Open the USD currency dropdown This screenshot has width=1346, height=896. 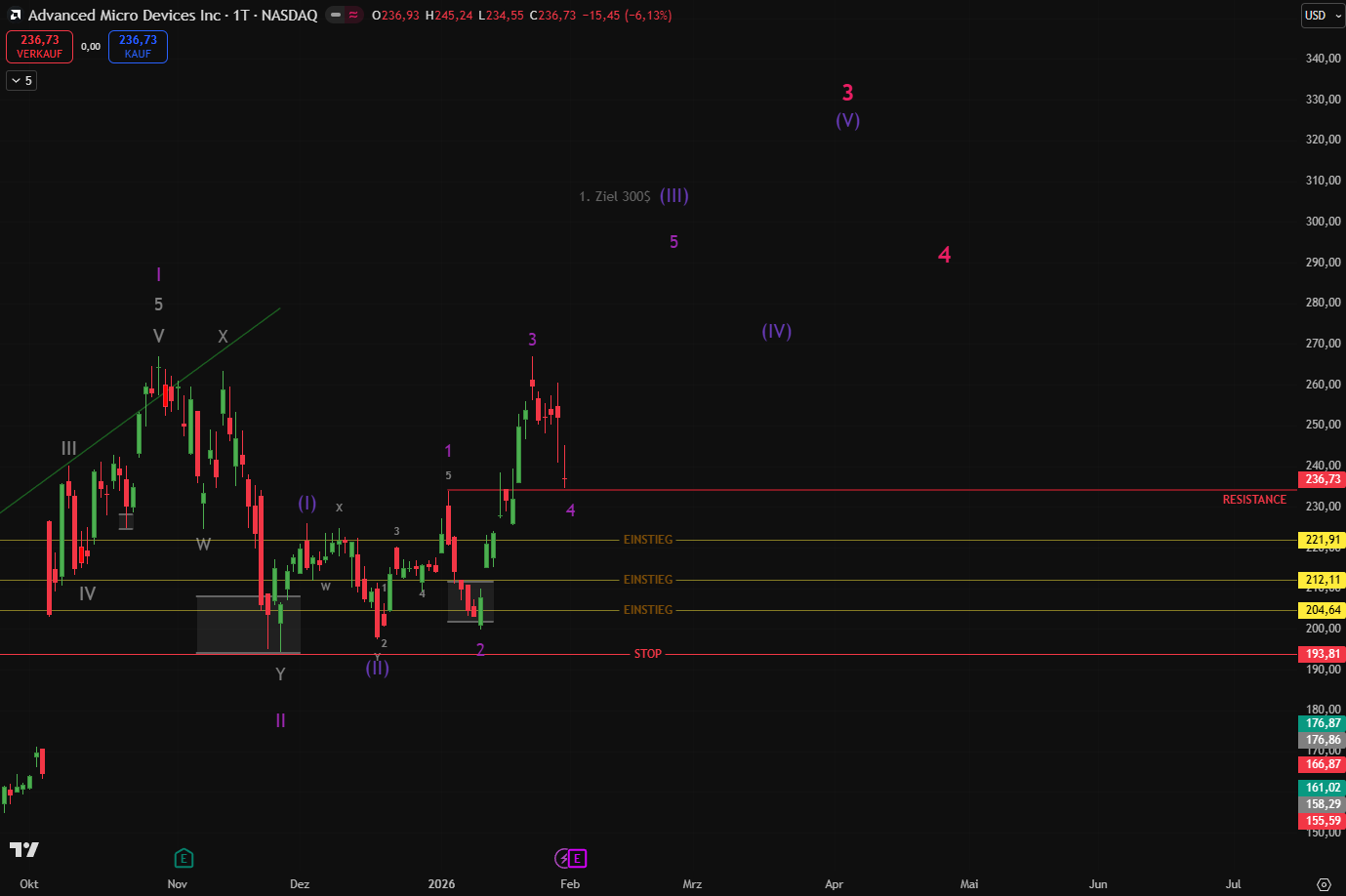tap(1323, 16)
